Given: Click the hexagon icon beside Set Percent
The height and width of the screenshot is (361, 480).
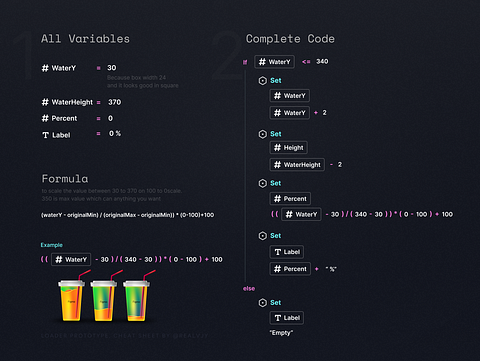Looking at the screenshot, I should tap(263, 183).
